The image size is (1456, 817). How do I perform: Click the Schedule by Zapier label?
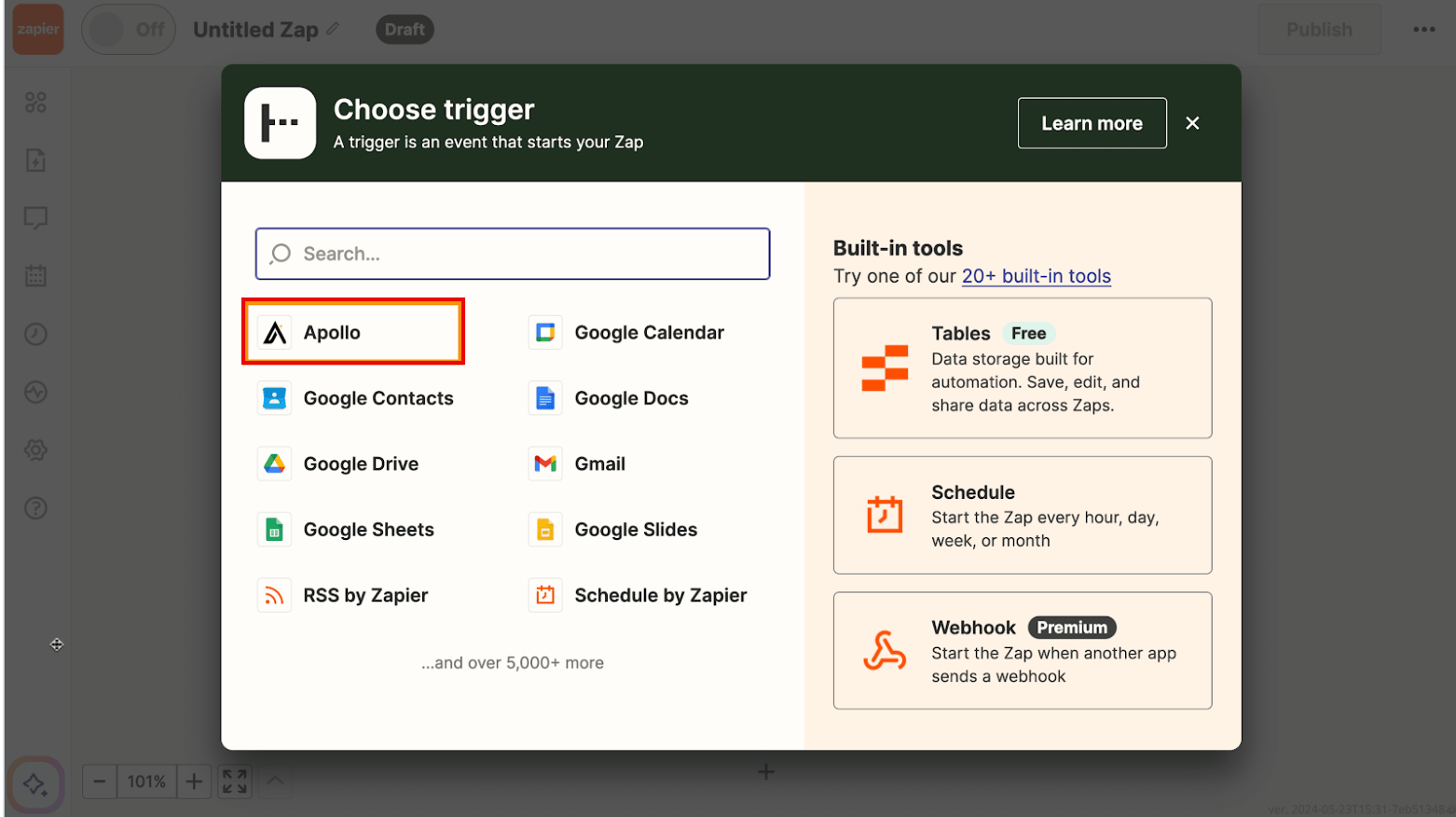coord(660,595)
